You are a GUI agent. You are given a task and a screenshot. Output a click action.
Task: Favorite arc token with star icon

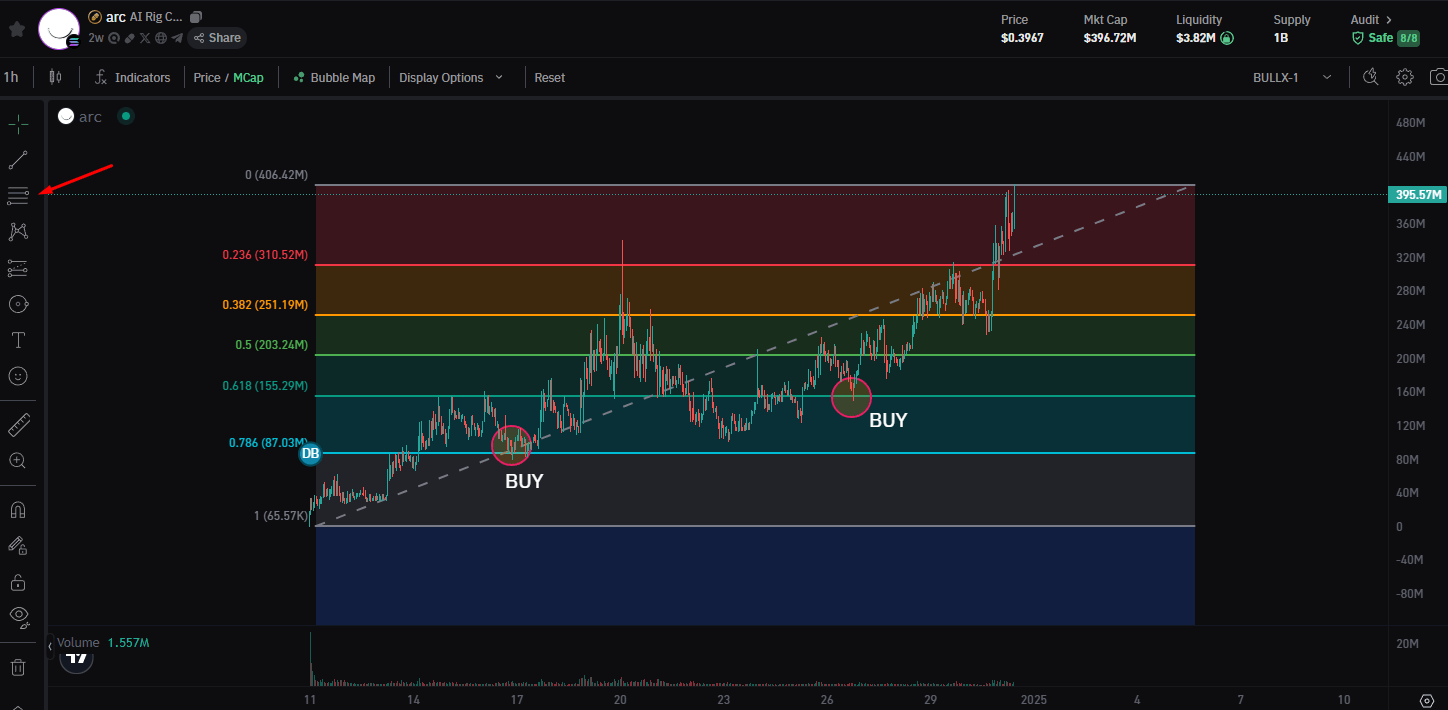pyautogui.click(x=17, y=29)
